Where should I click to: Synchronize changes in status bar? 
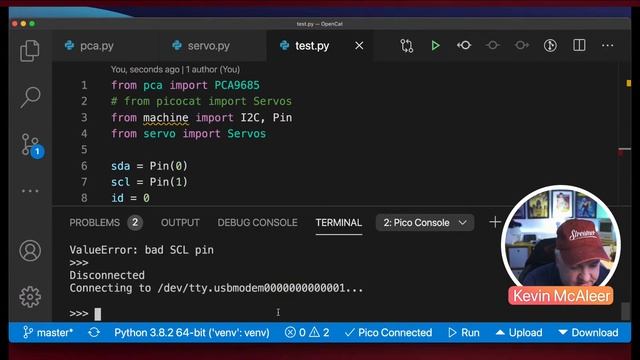point(94,333)
